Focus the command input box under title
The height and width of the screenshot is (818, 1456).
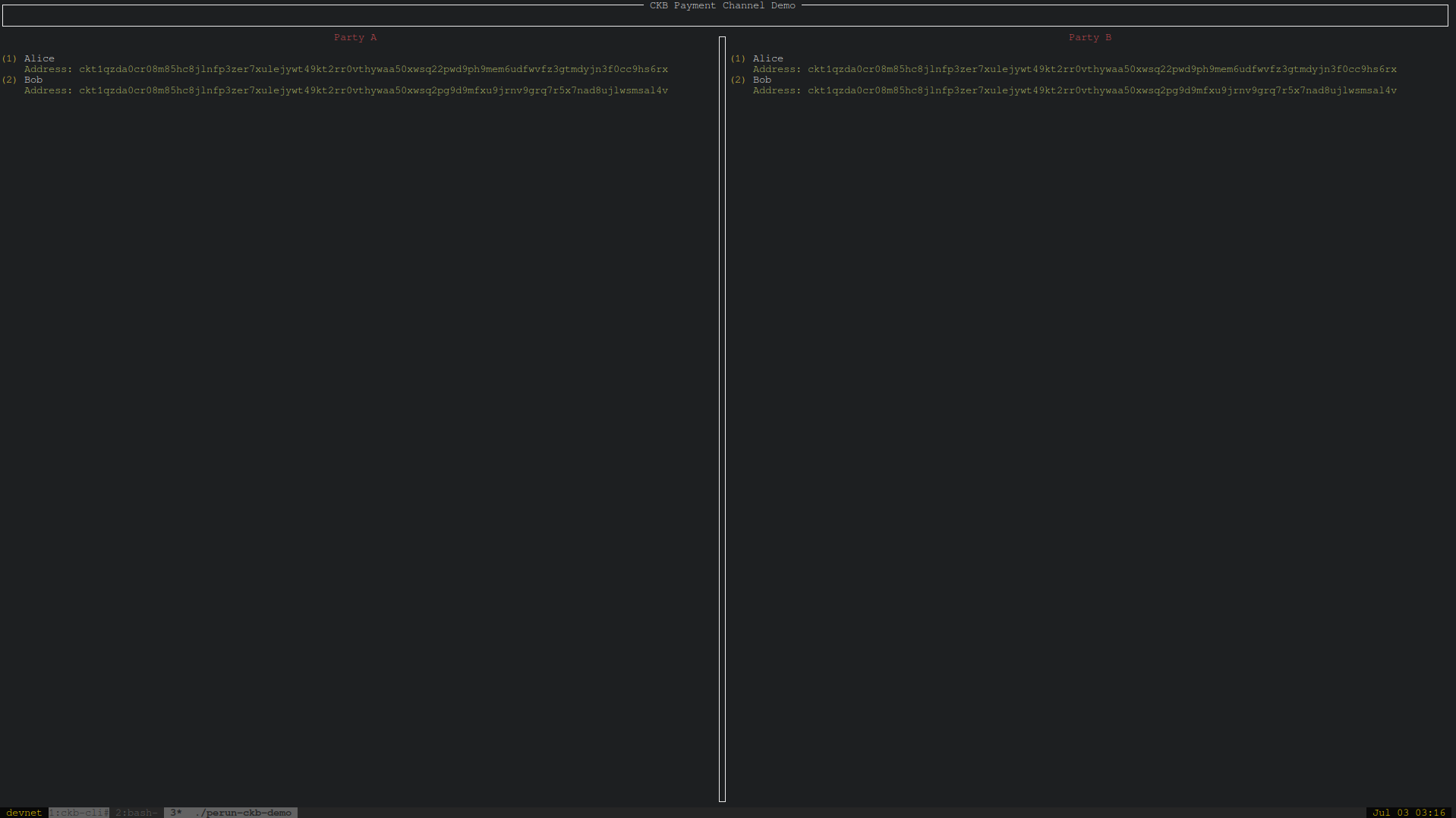pyautogui.click(x=726, y=16)
